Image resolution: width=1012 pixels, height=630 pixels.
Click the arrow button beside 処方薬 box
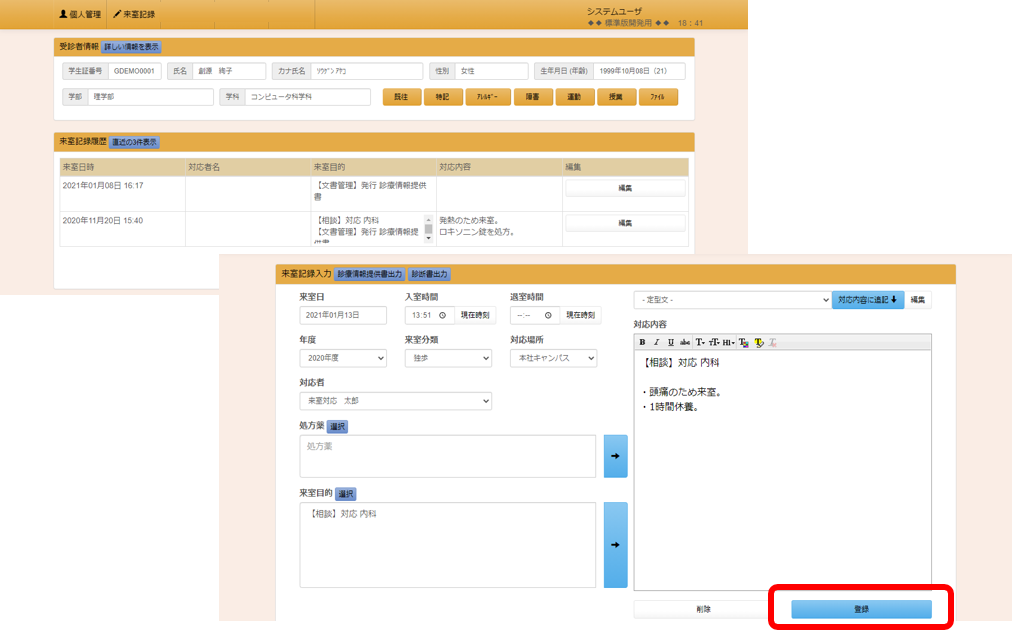[x=615, y=456]
